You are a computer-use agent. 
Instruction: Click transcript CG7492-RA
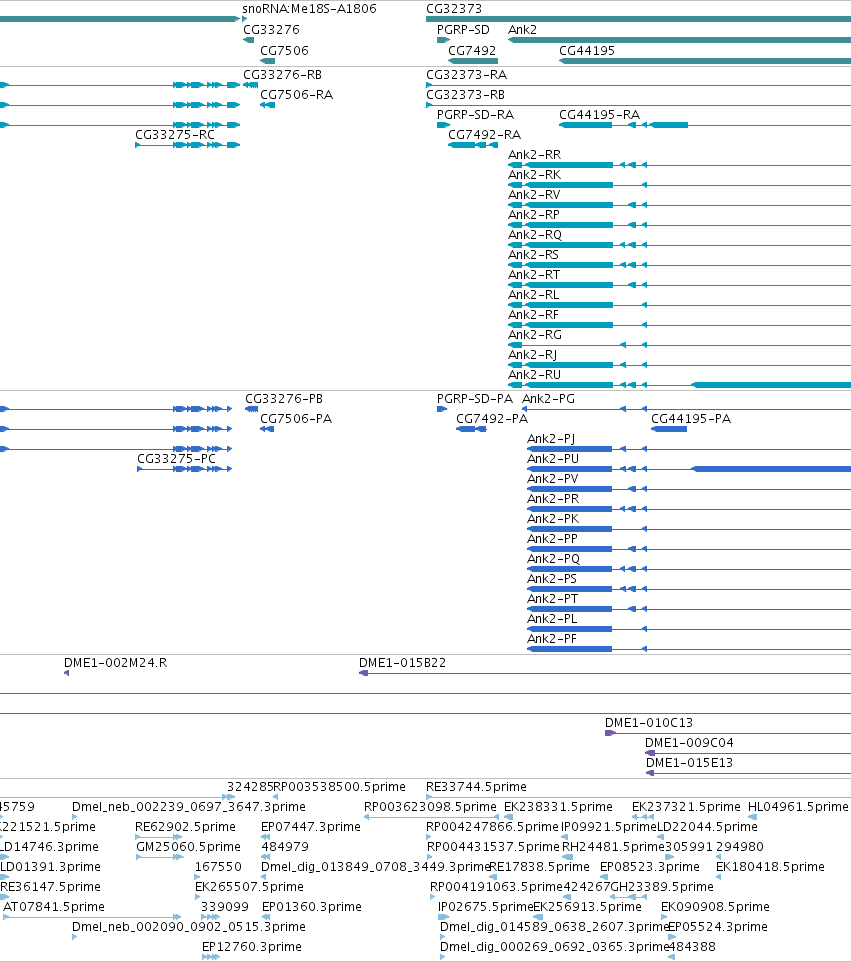(484, 134)
